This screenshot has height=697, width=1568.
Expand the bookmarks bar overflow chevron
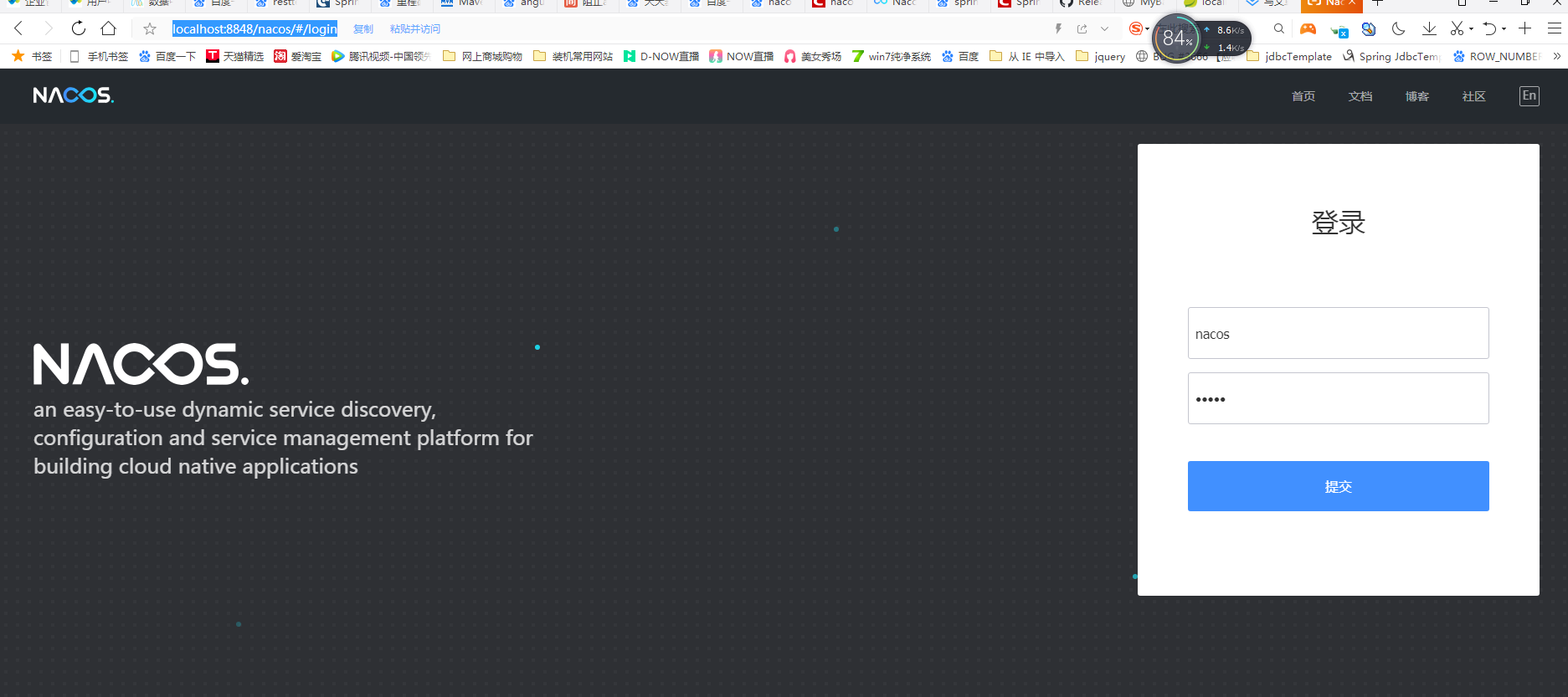pyautogui.click(x=1557, y=56)
